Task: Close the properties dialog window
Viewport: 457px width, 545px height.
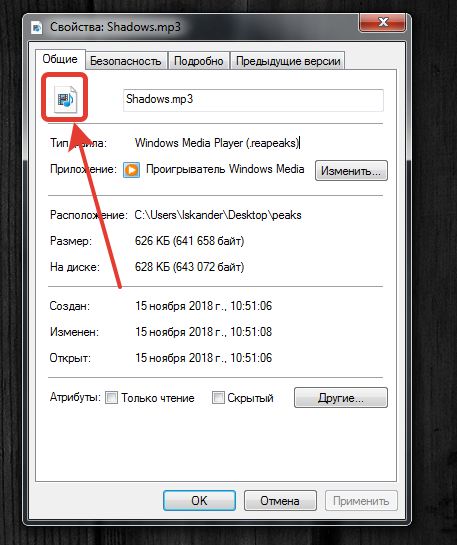Action: 382,23
